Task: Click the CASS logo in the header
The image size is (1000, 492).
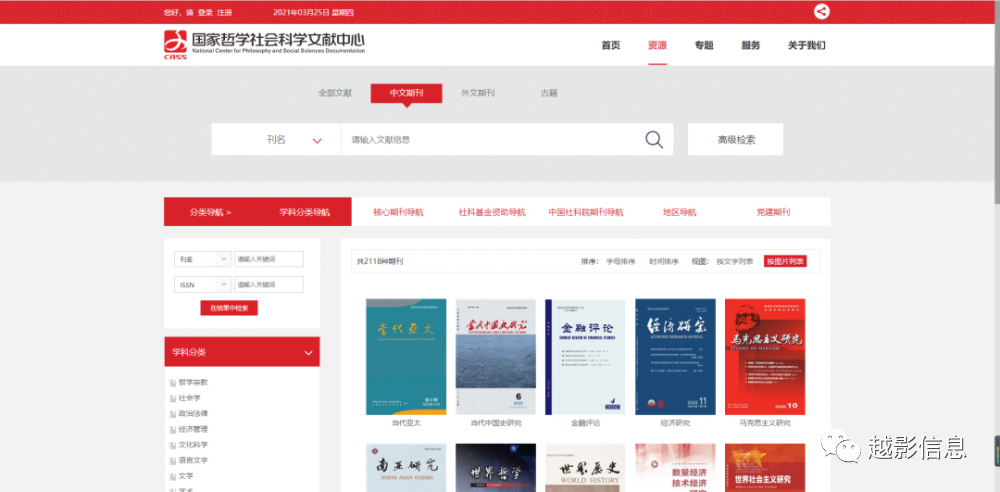Action: (x=175, y=45)
